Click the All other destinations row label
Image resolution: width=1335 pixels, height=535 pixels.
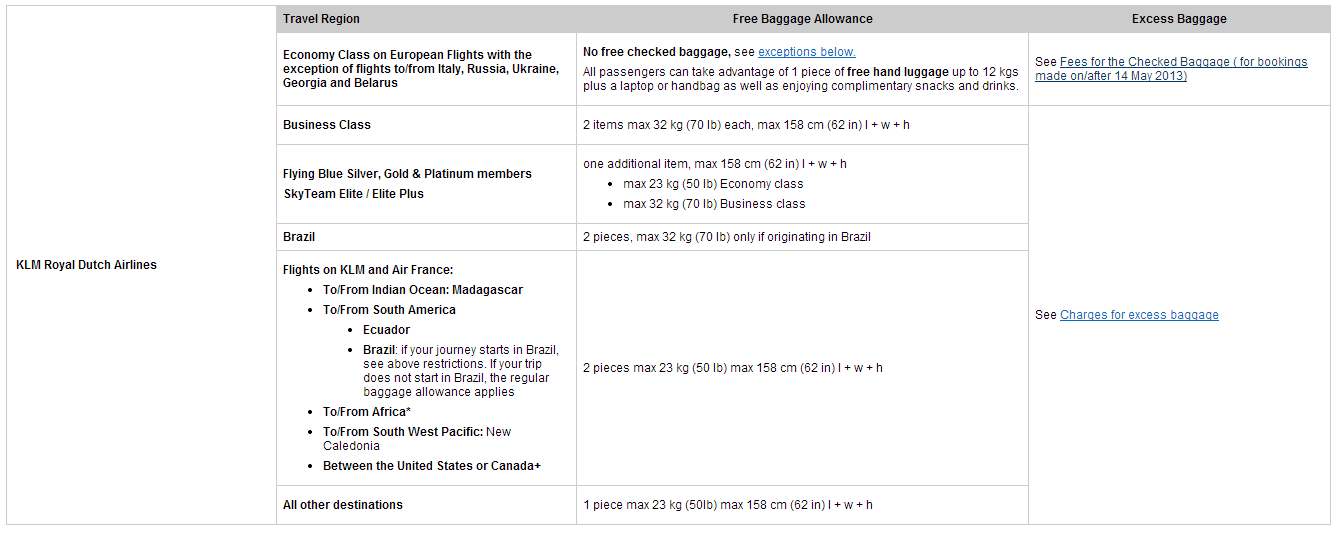[x=343, y=505]
